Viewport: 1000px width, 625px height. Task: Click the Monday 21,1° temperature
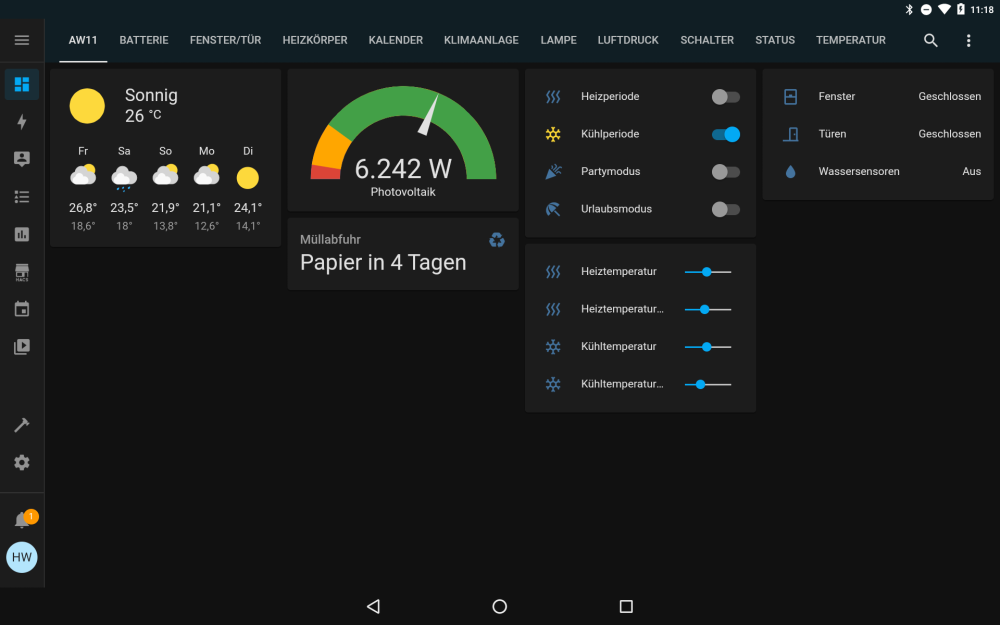207,208
